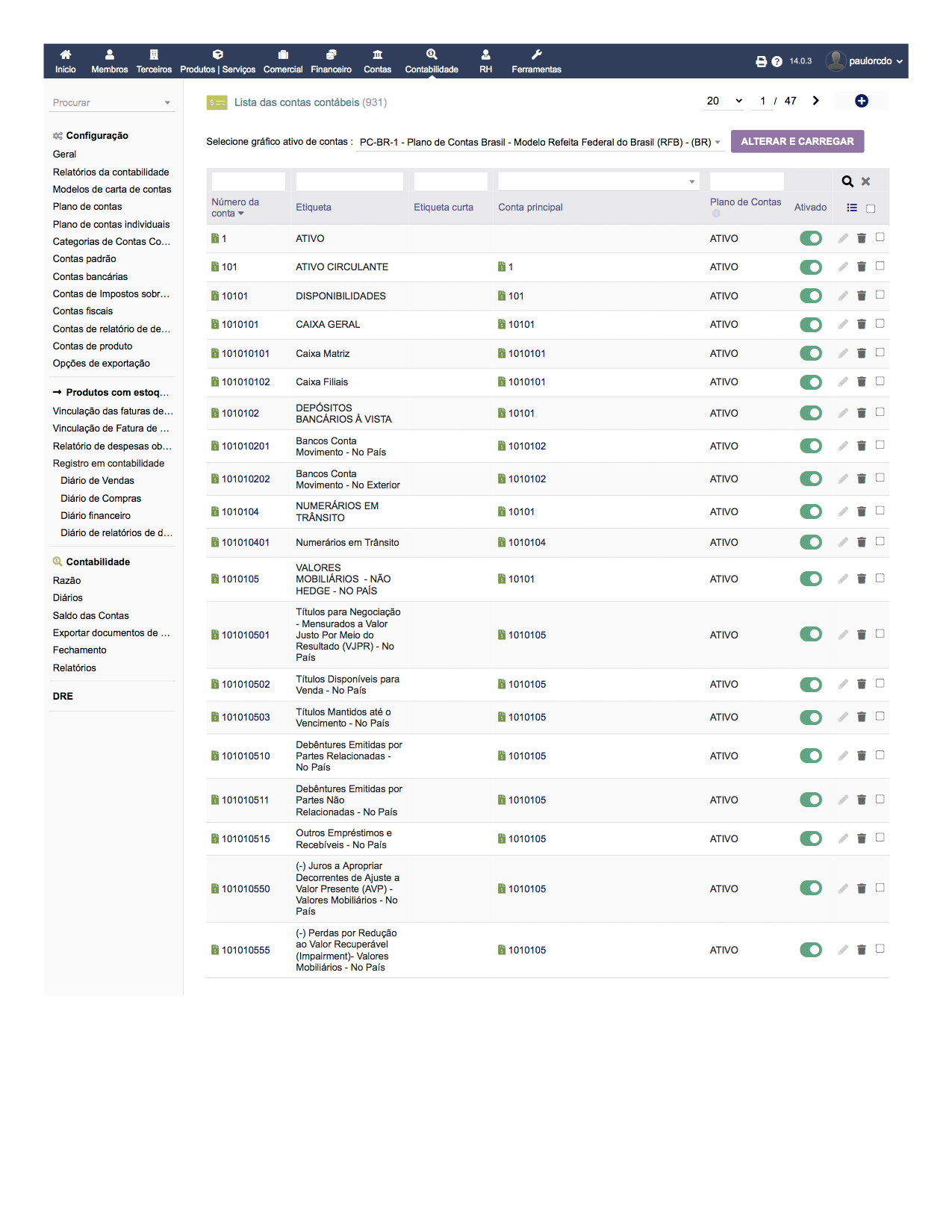Screen dimensions: 952x1232
Task: Click the print page icon
Action: (x=761, y=61)
